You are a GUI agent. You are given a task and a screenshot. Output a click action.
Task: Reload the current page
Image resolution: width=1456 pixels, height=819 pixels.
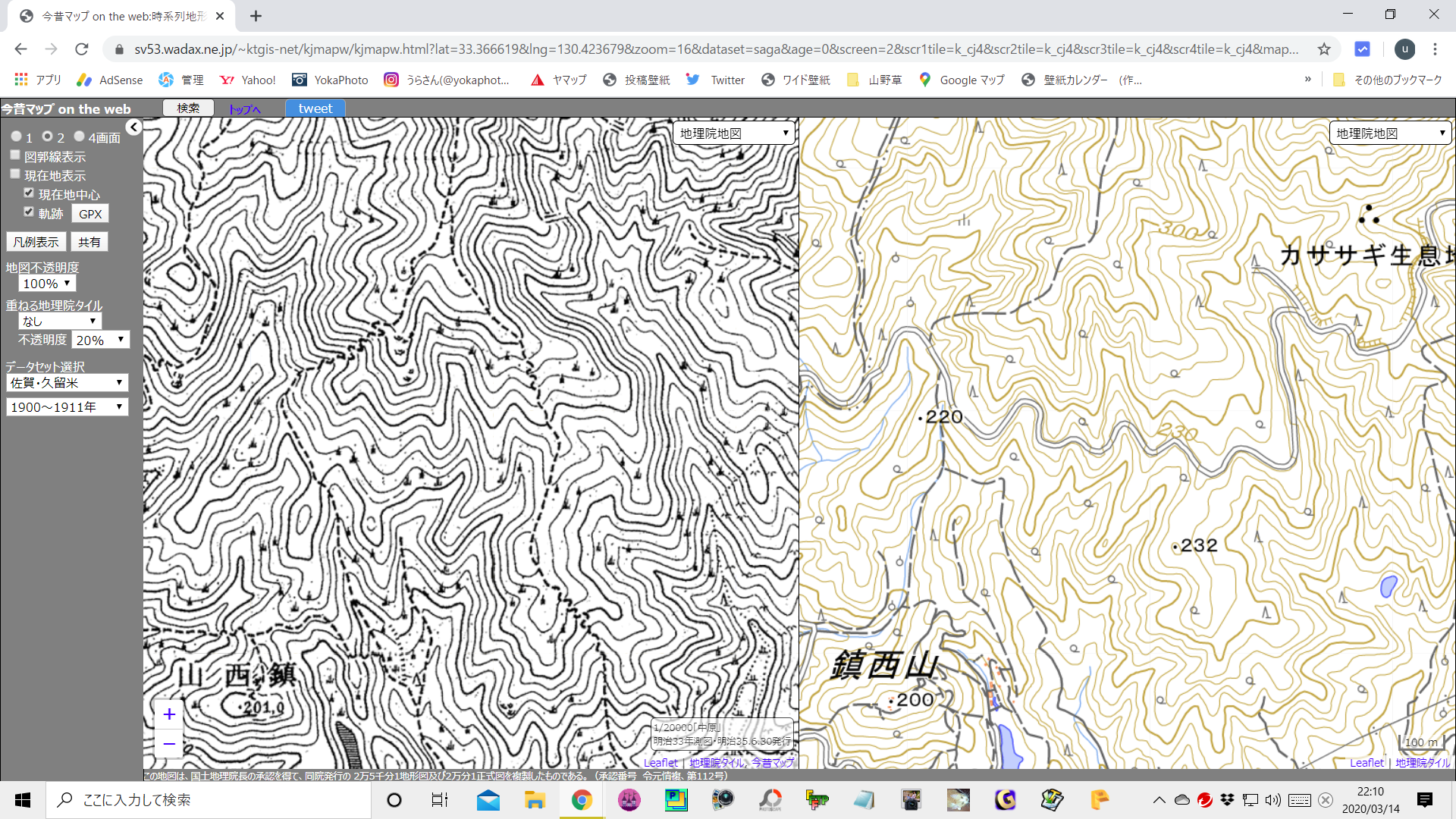(x=82, y=49)
